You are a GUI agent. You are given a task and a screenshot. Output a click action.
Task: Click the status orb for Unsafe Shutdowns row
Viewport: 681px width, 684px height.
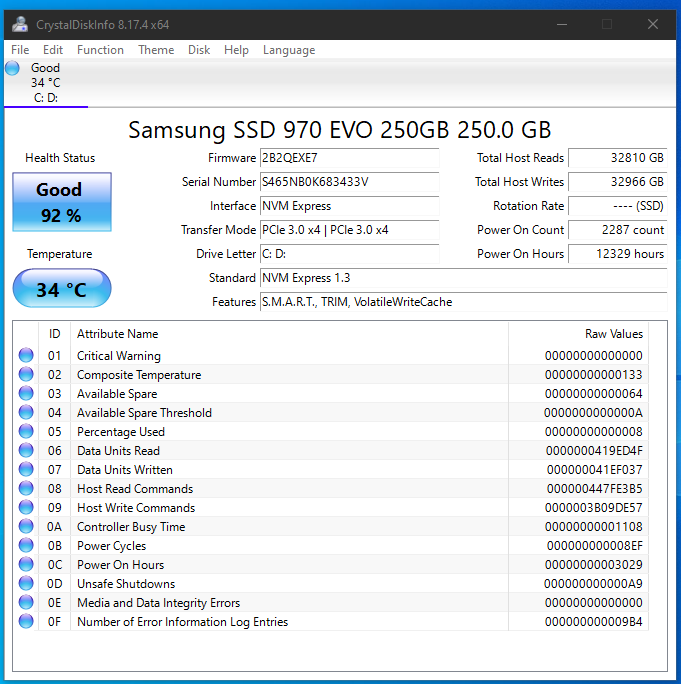26,583
